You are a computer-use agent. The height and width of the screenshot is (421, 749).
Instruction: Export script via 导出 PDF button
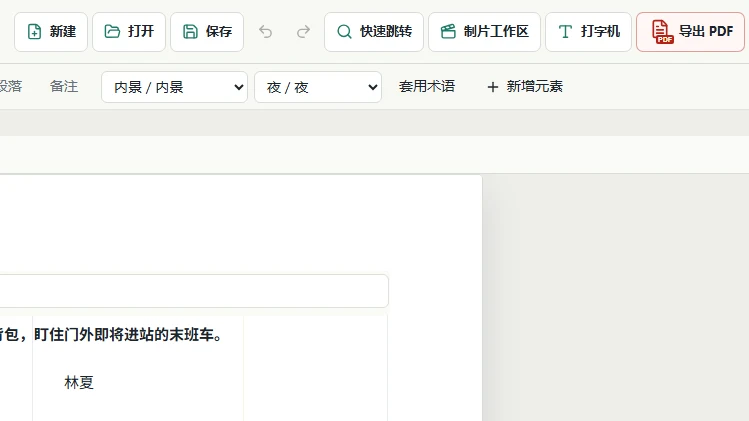(690, 32)
